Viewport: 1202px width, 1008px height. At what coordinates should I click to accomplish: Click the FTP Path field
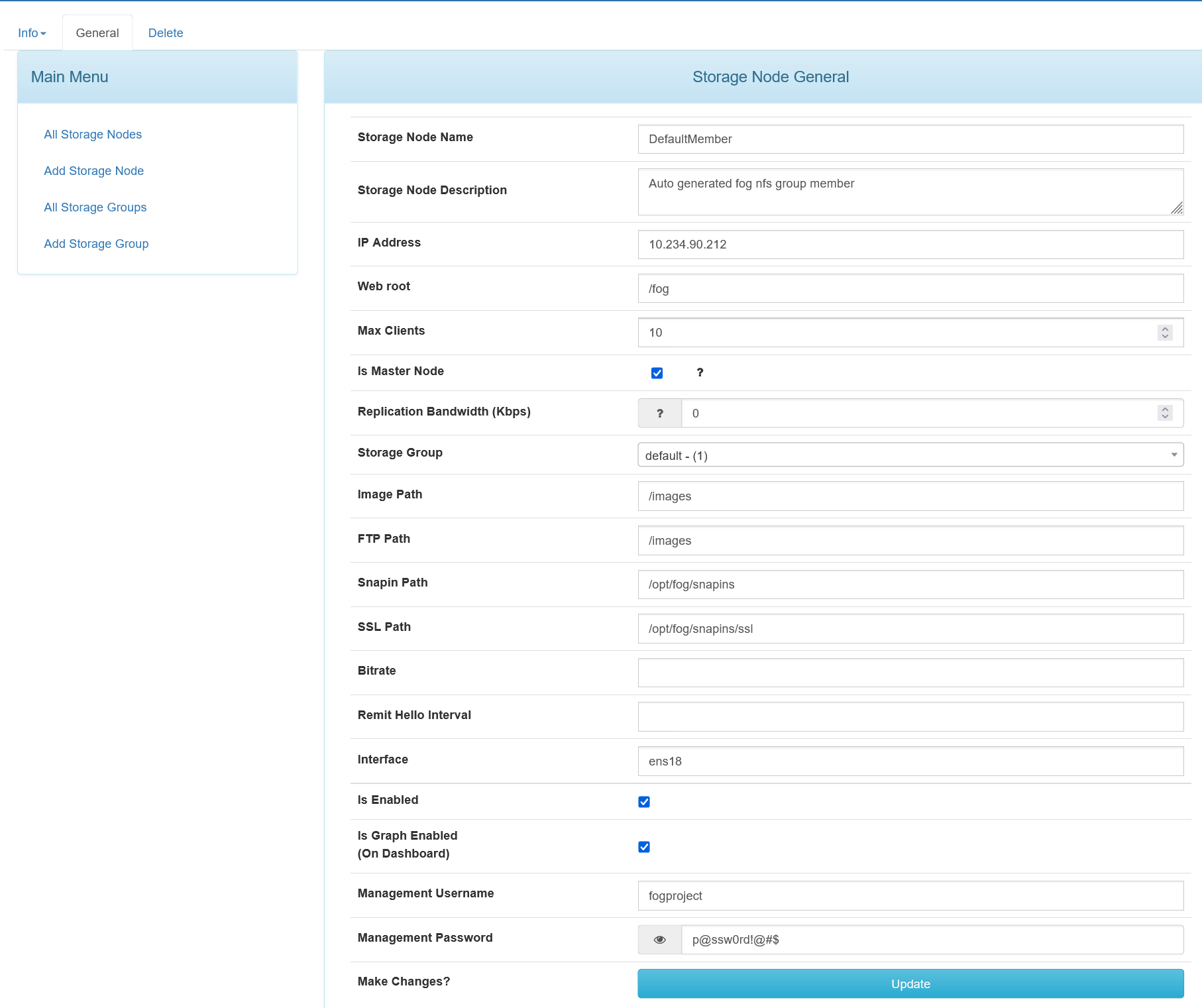910,541
